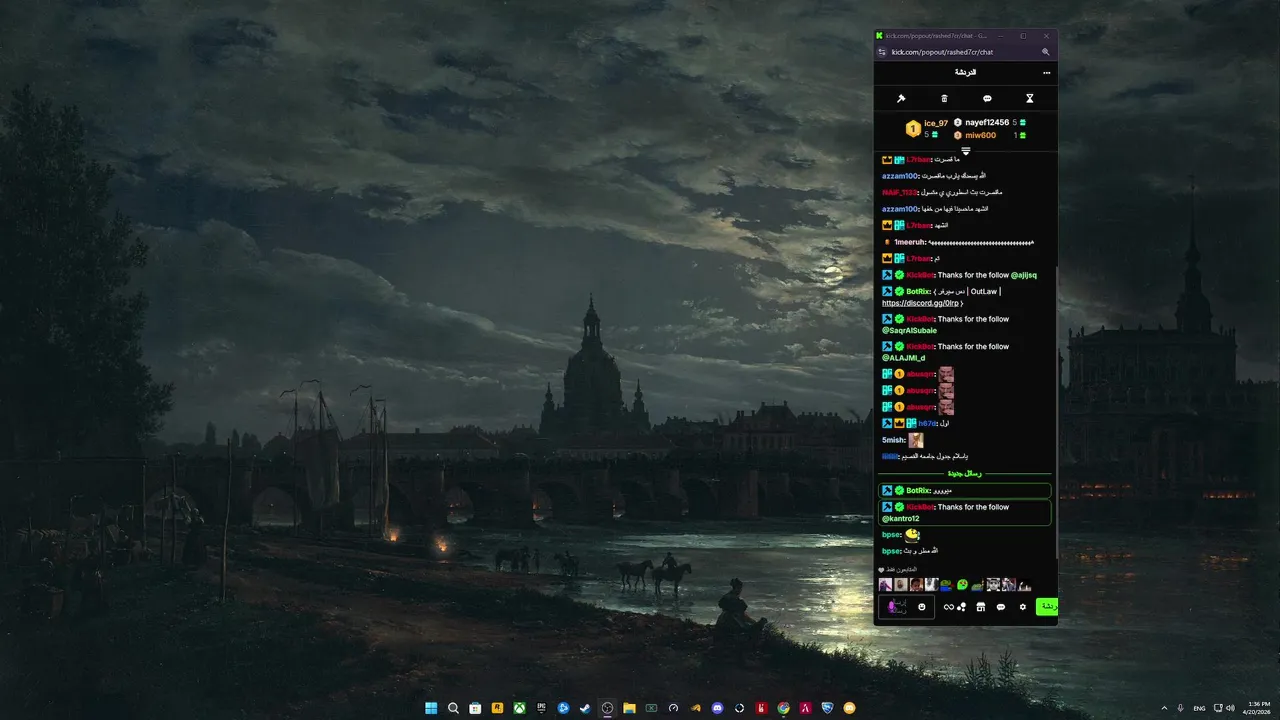Viewport: 1280px width, 720px height.
Task: Open the Windows Start menu
Action: coord(431,708)
